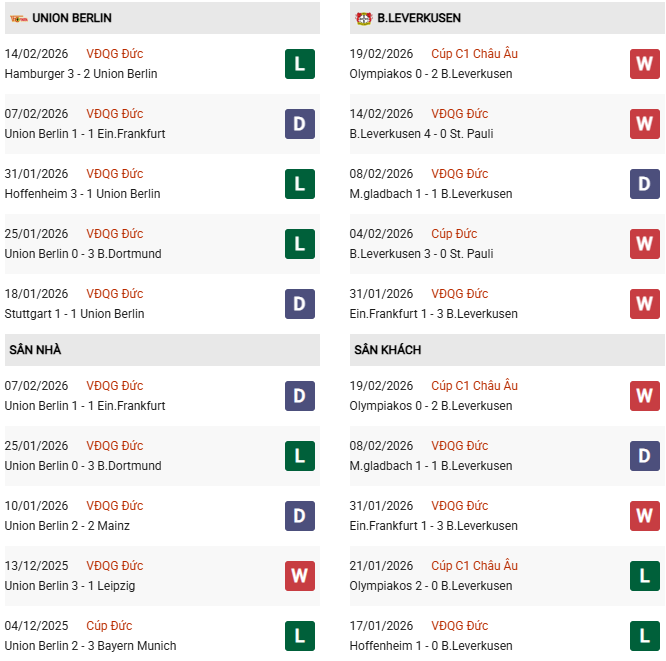Click the W badge for B.Leverkusen 4-0 St. Pauli

tap(645, 124)
